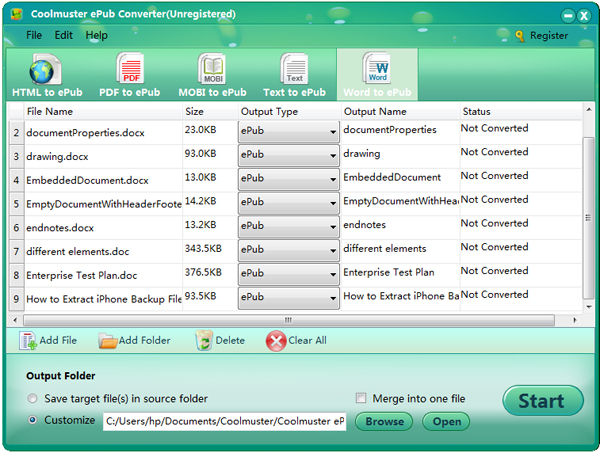Click the horizontal scrollbar thumb of the file list
This screenshot has width=600, height=453.
click(x=289, y=320)
